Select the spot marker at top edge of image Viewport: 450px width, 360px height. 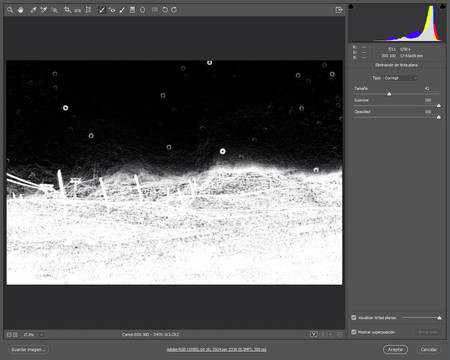209,63
